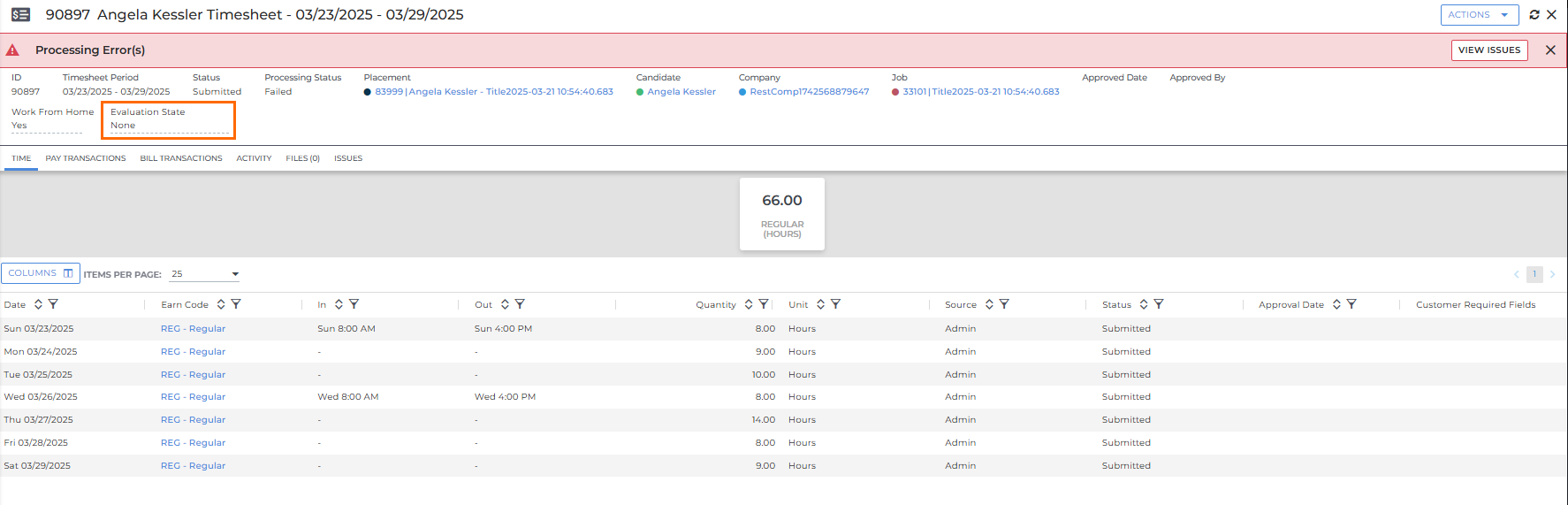Click the View Issues button
This screenshot has width=1568, height=505.
coord(1488,50)
